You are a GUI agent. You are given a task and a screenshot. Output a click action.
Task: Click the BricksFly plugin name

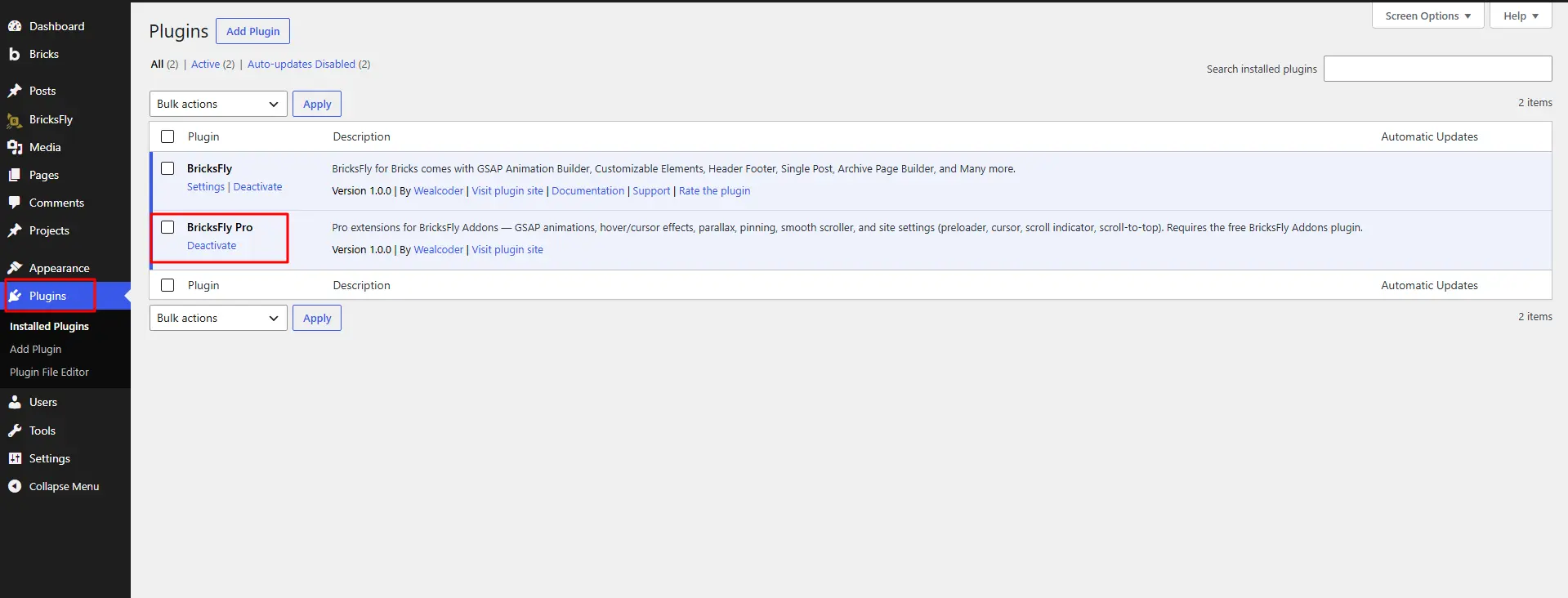209,168
